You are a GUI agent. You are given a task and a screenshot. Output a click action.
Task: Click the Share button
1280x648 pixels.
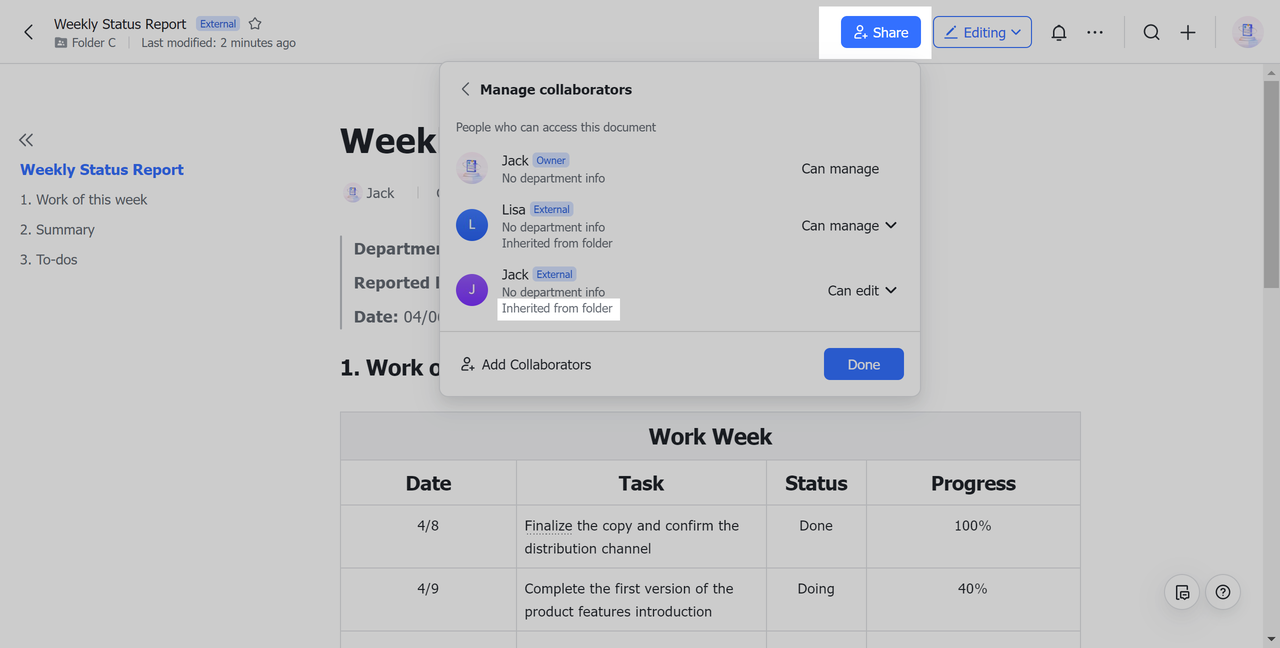(x=880, y=32)
